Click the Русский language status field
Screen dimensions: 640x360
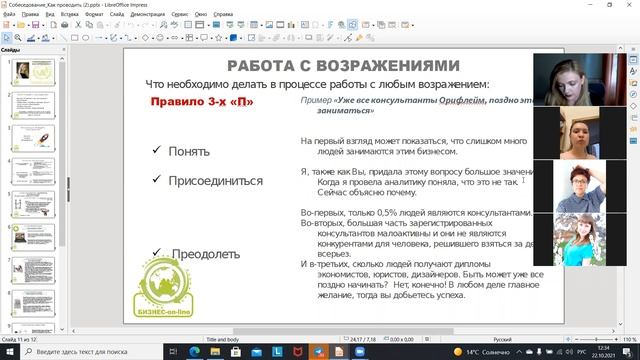point(502,340)
